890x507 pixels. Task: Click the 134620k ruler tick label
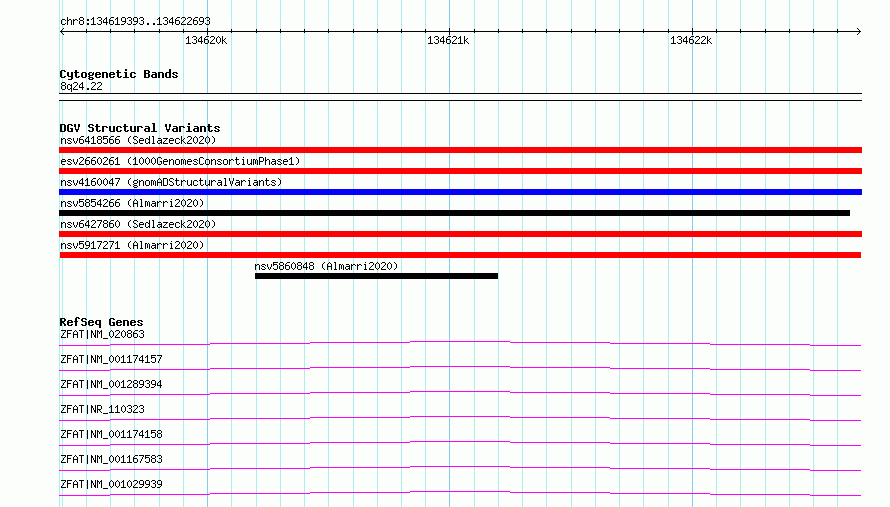[205, 40]
